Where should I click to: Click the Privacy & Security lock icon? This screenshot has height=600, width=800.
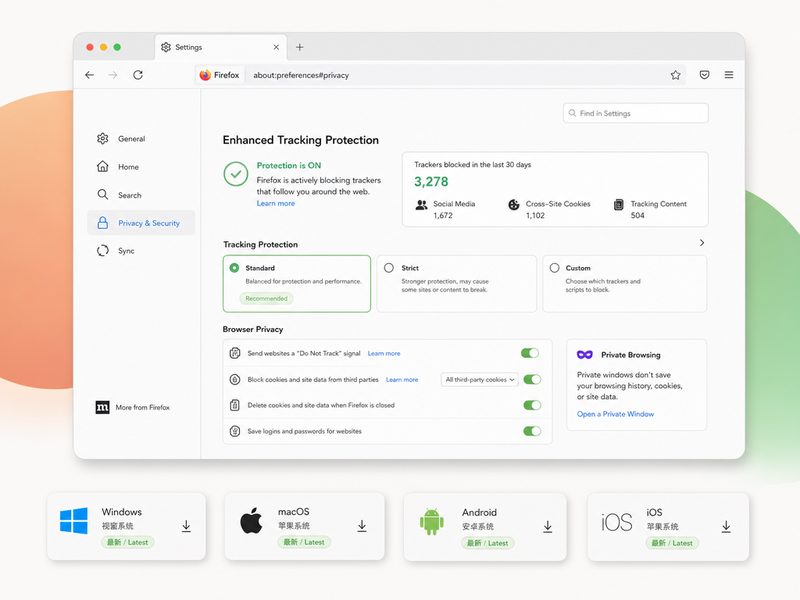(x=103, y=222)
